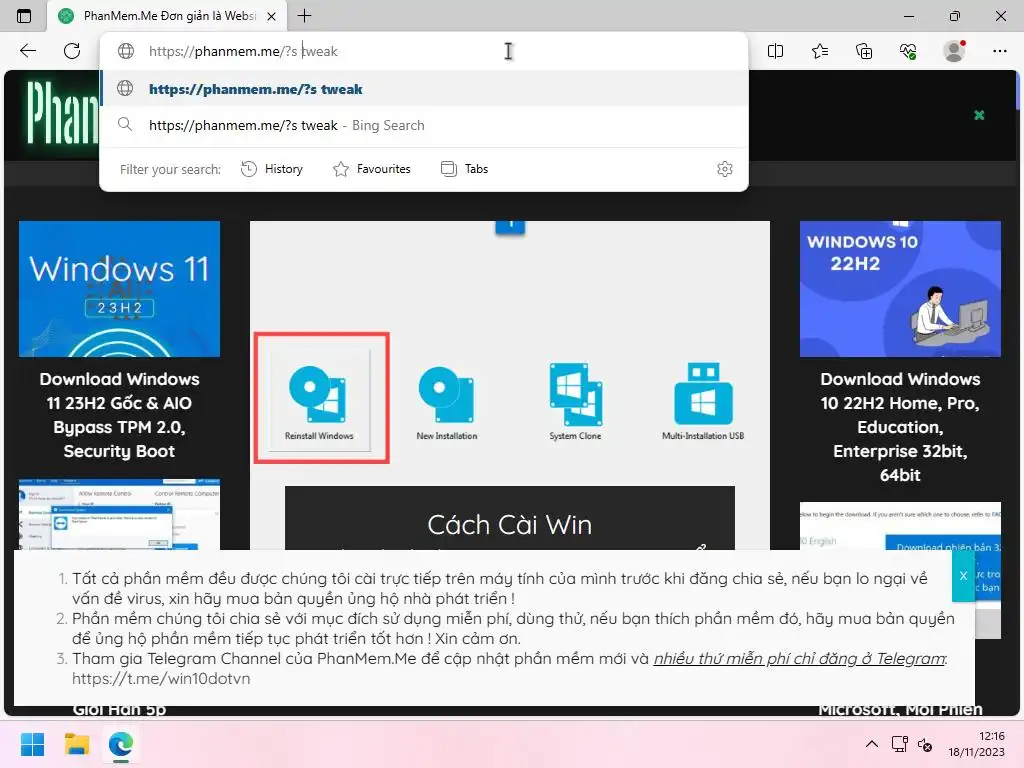Open Settings and more ellipsis menu

click(x=1000, y=51)
